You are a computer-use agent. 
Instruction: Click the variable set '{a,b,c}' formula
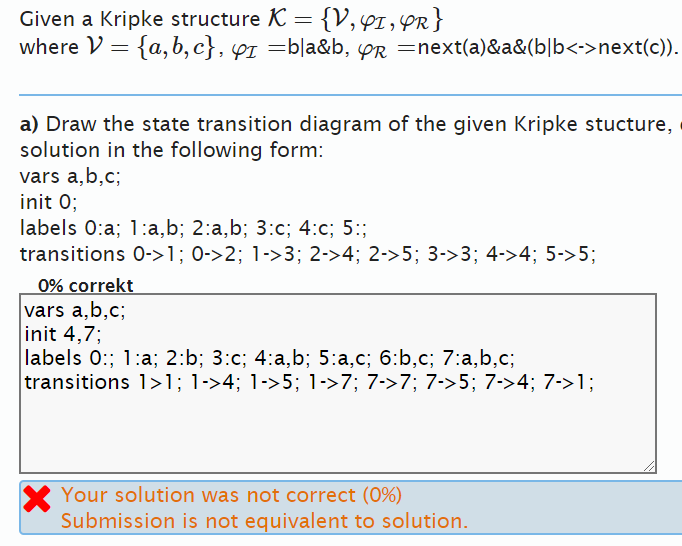[x=176, y=47]
